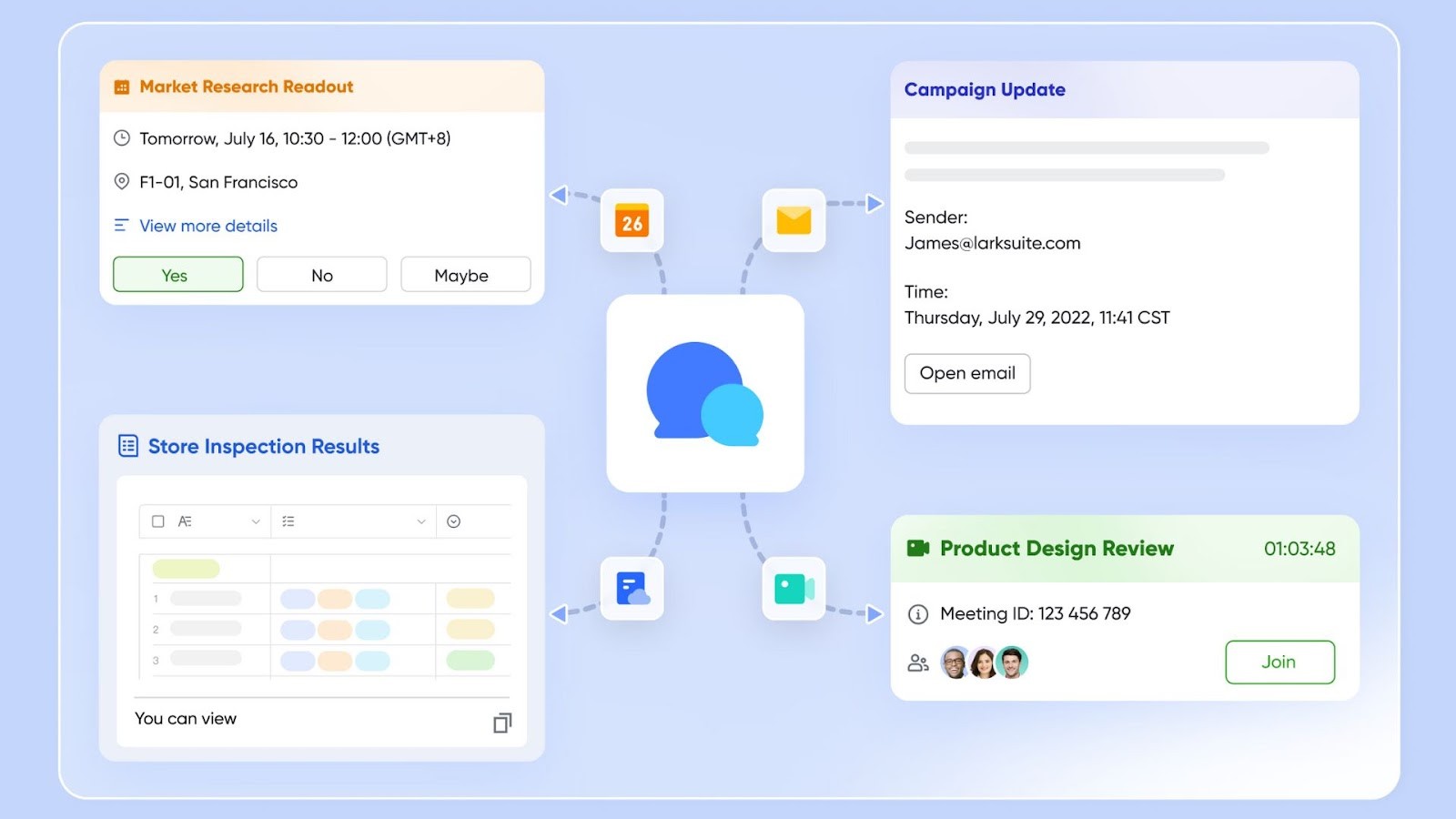Click the video icon beside Product Design Review
Image resolution: width=1456 pixels, height=819 pixels.
point(916,549)
